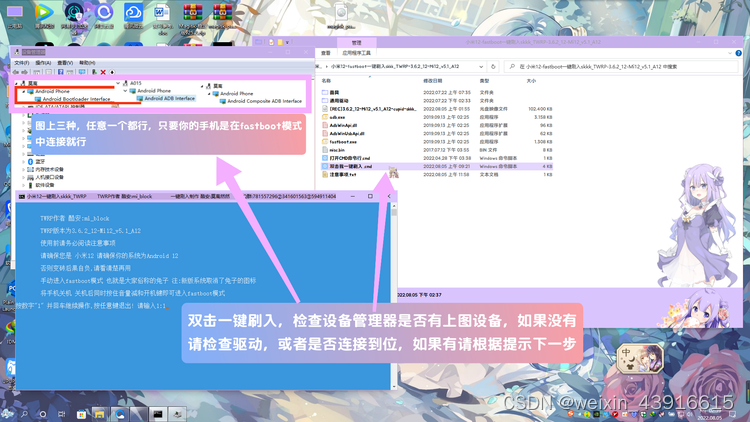Open the Word document desktop icon
The height and width of the screenshot is (422, 750).
click(162, 18)
